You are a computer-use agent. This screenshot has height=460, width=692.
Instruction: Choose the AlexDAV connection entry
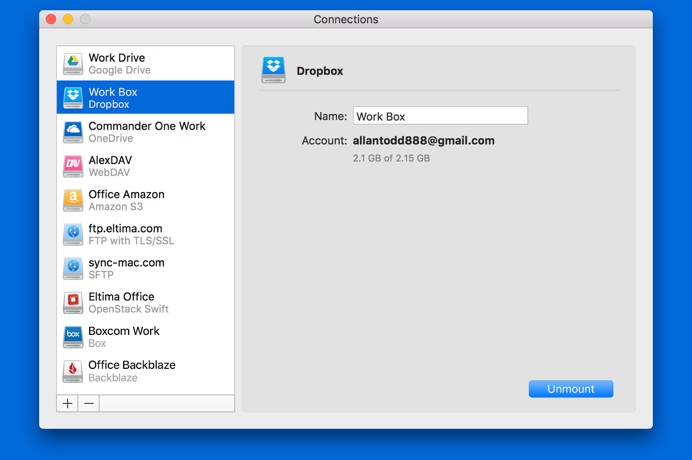coord(146,166)
